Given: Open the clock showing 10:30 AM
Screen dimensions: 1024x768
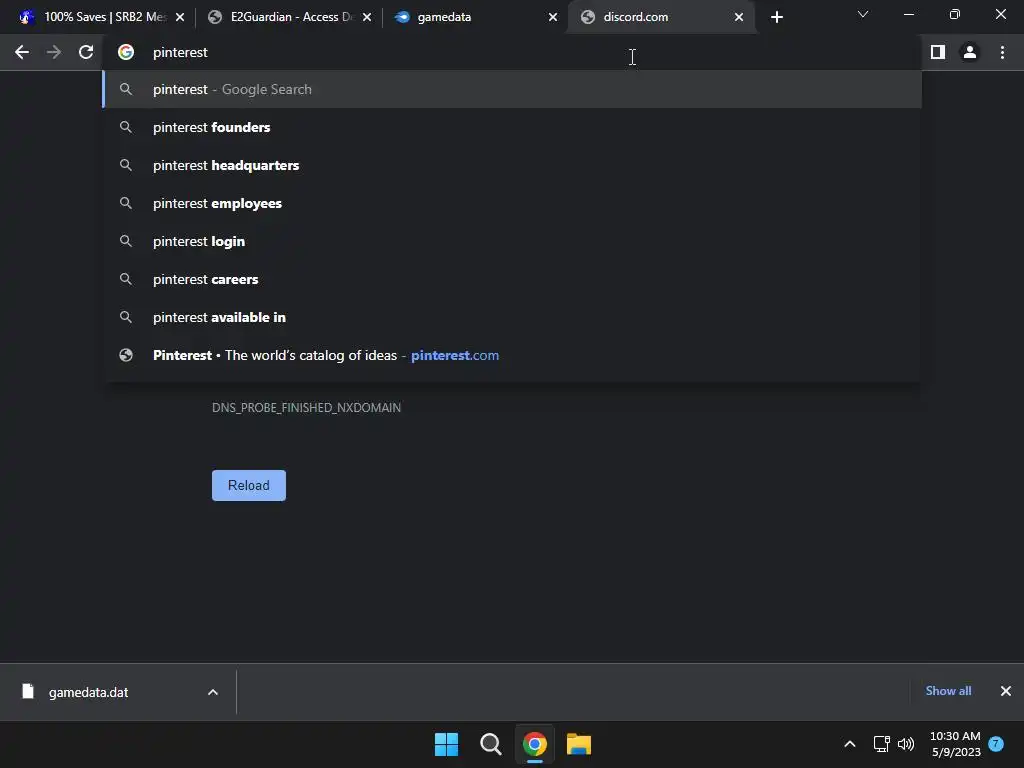Looking at the screenshot, I should pyautogui.click(x=955, y=744).
